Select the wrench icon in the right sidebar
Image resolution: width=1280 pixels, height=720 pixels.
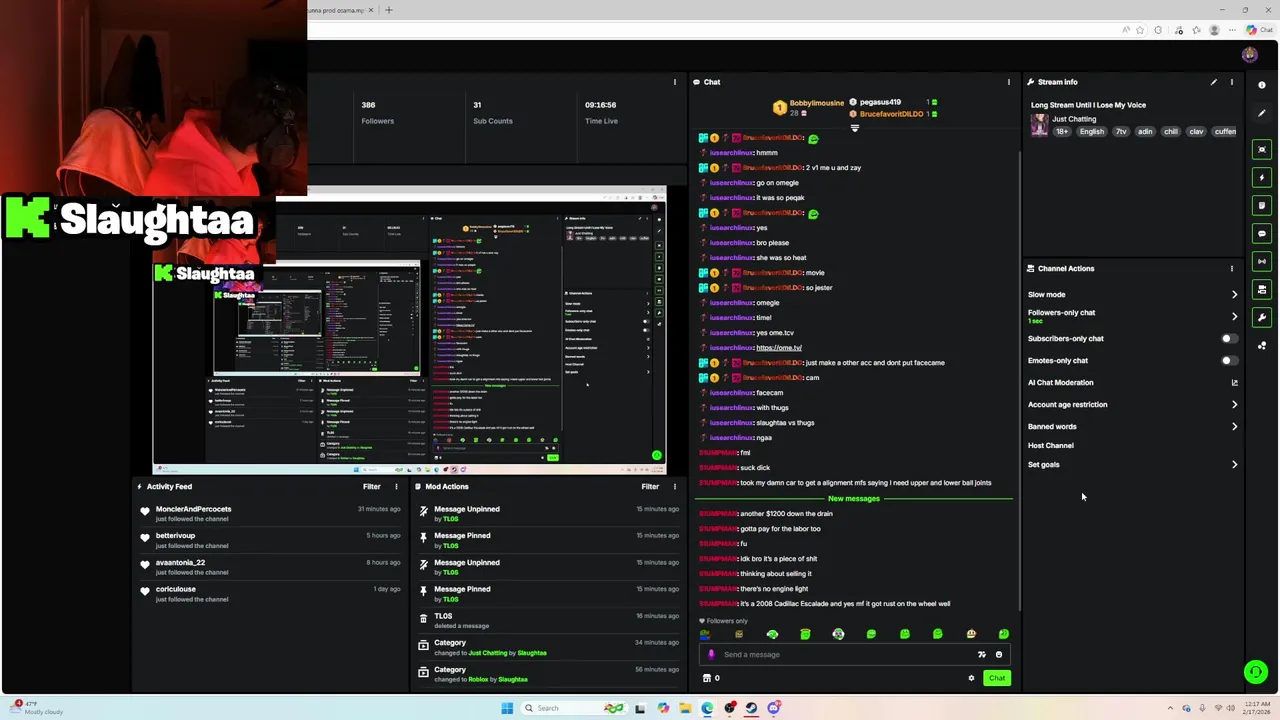1262,317
